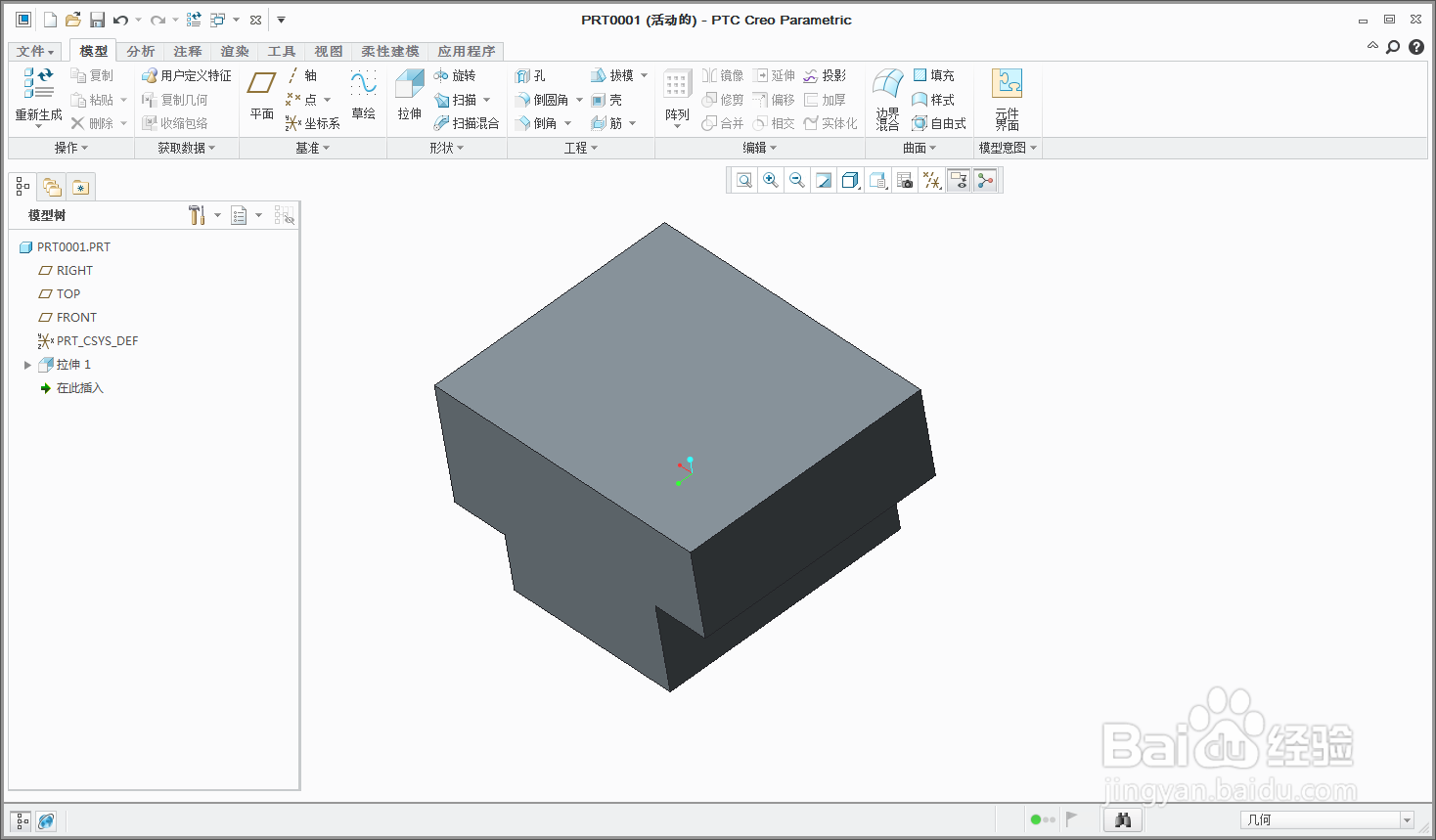Viewport: 1436px width, 840px height.
Task: Toggle spin center display
Action: 985,180
